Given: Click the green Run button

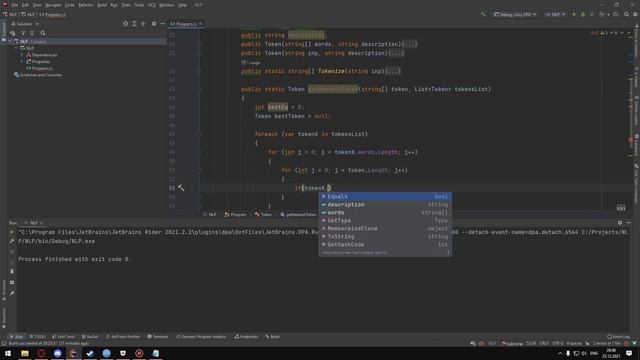Looking at the screenshot, I should coord(574,15).
